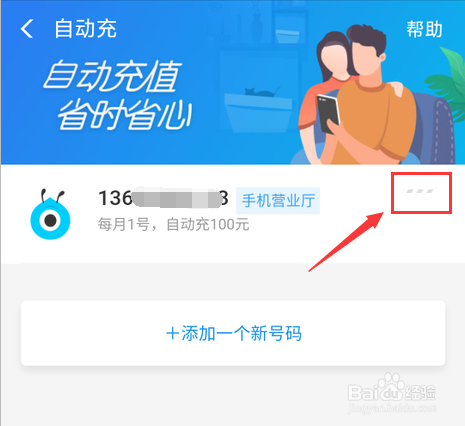Tap the plus sign before 添加一个新号码
The image size is (465, 426).
coord(173,334)
